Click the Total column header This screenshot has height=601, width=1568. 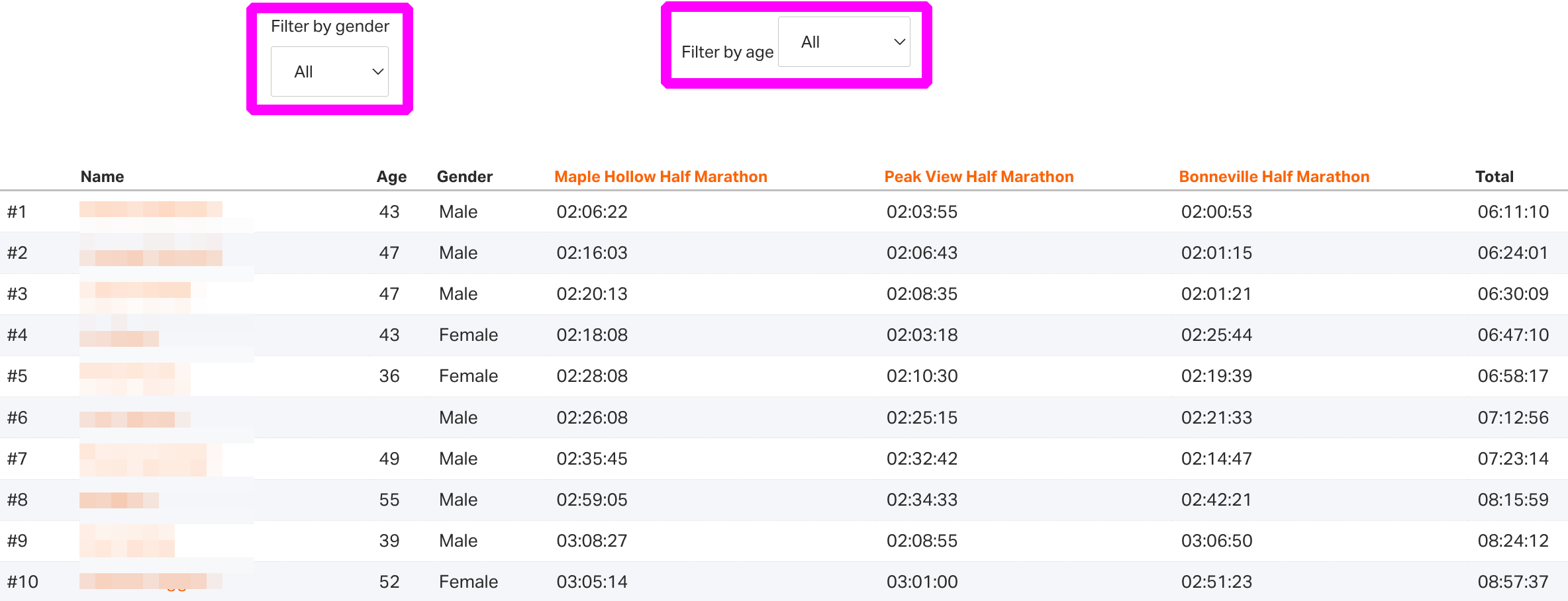[1494, 177]
